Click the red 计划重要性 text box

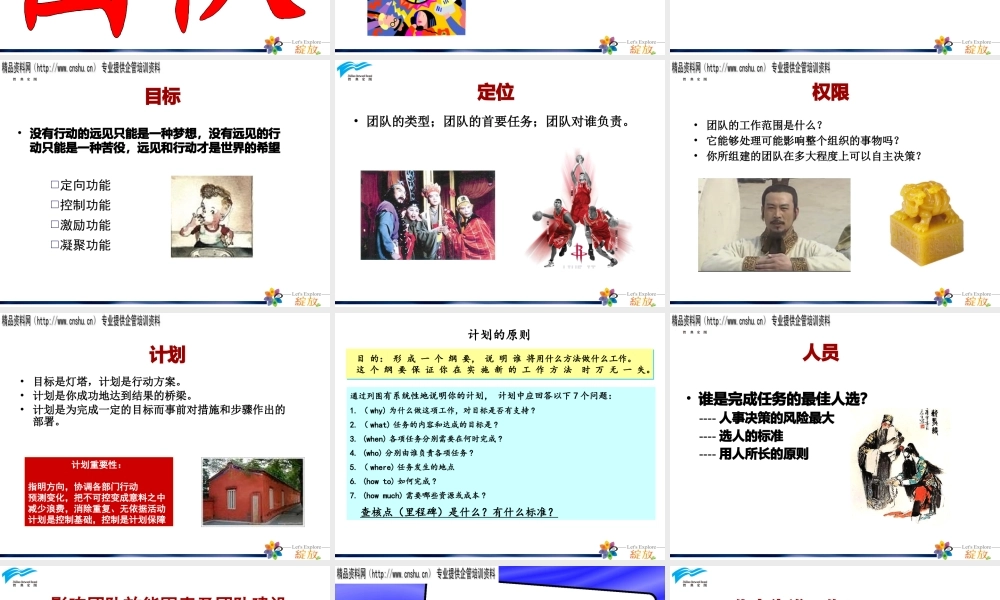tap(99, 491)
